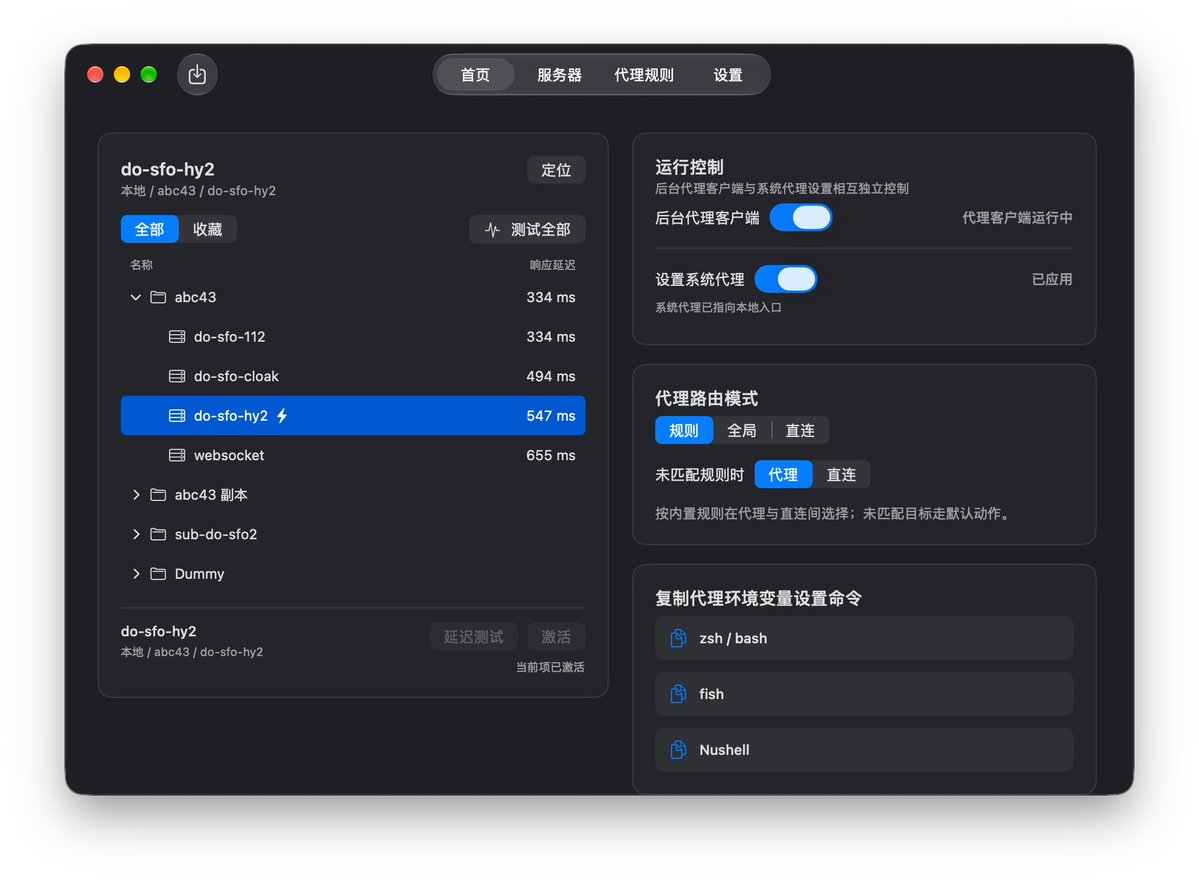Click the green zoom window button
The width and height of the screenshot is (1199, 881).
click(x=148, y=74)
